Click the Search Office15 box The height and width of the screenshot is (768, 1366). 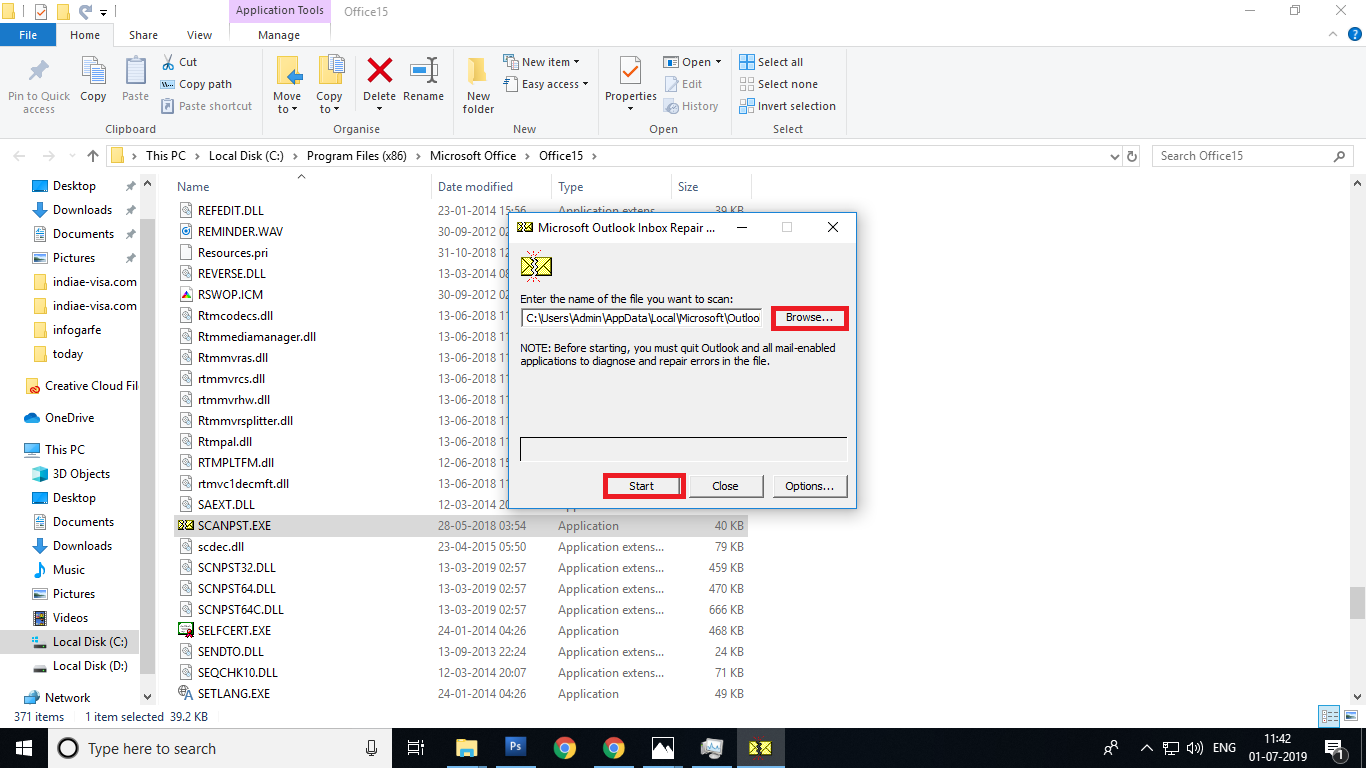(1253, 156)
